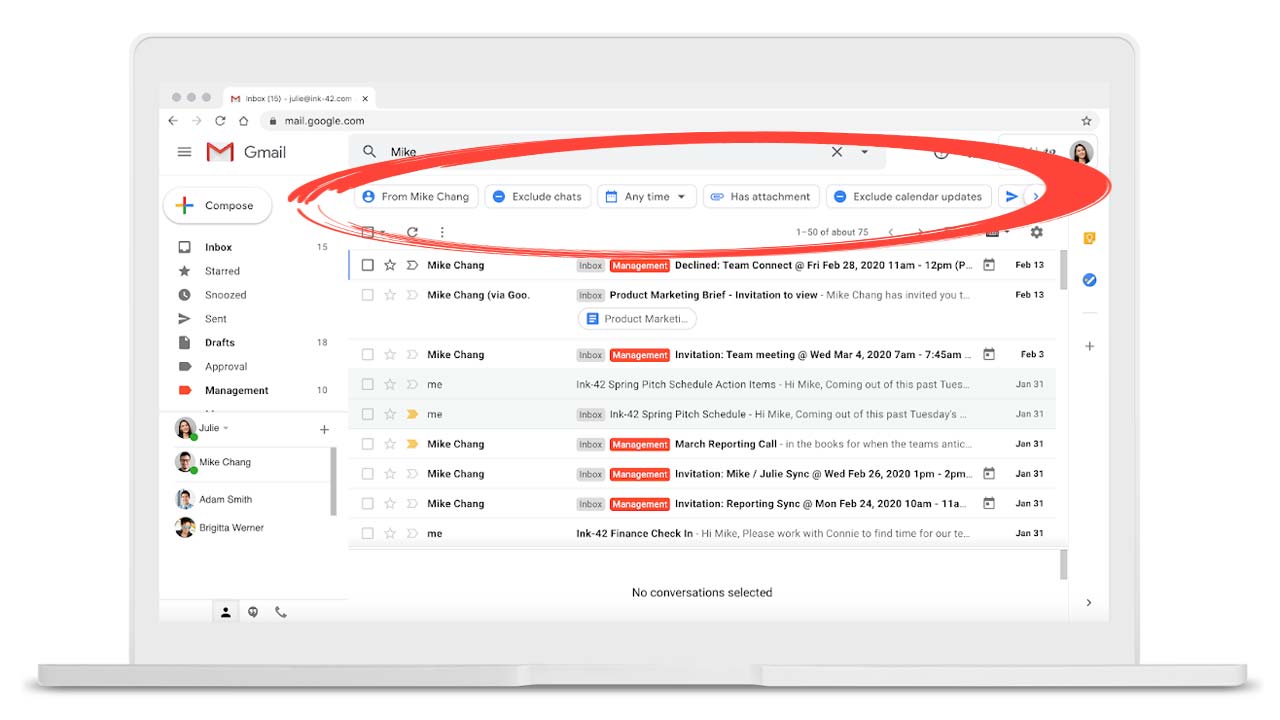Apply the Has attachment filter chip

(x=761, y=197)
